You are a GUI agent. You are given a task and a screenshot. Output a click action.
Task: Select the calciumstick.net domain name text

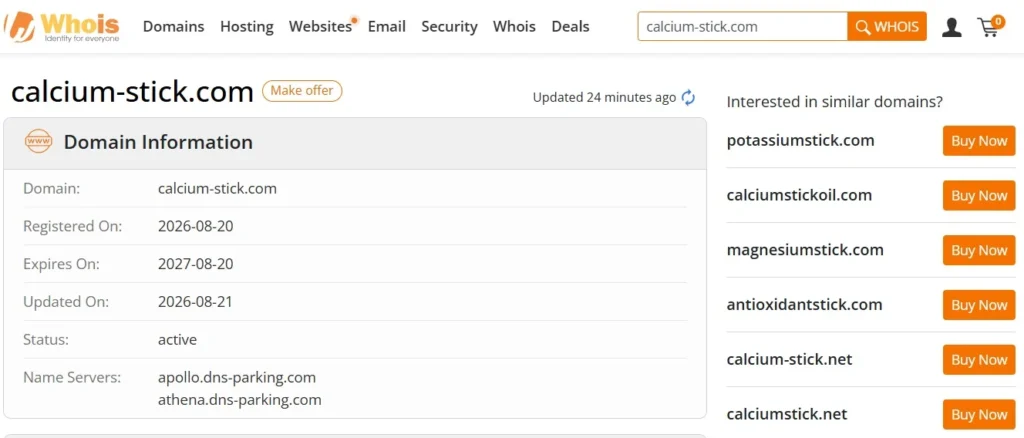pos(787,414)
